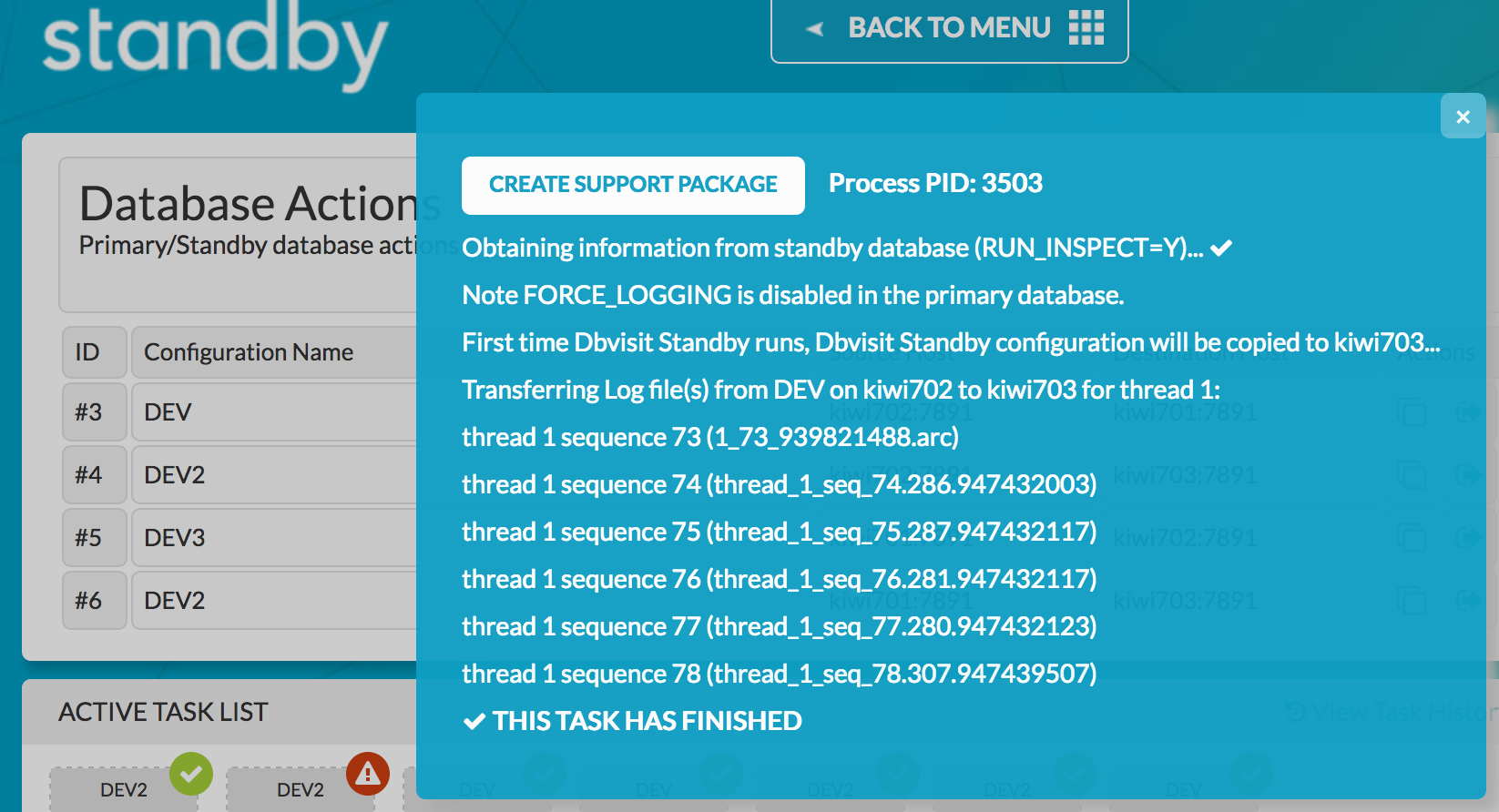This screenshot has width=1499, height=812.
Task: Select the thread 1 sequence 76 log line
Action: click(780, 580)
